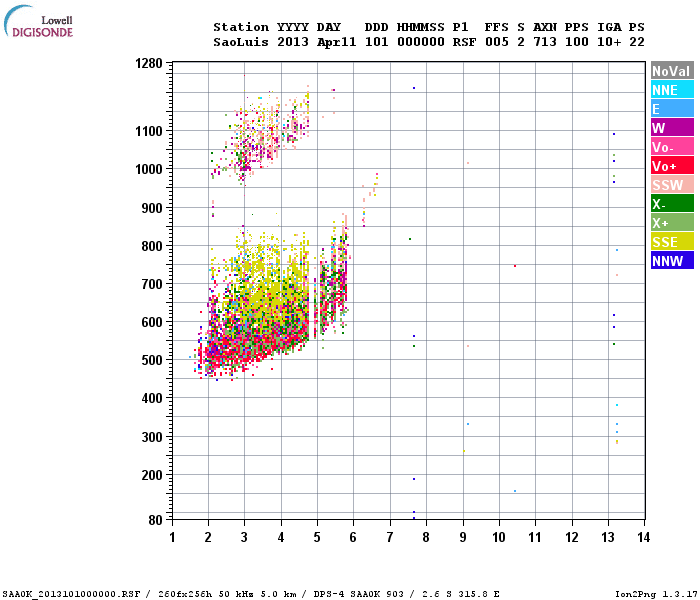The width and height of the screenshot is (700, 600).
Task: Select the NNW blue legend swatch
Action: click(x=672, y=260)
